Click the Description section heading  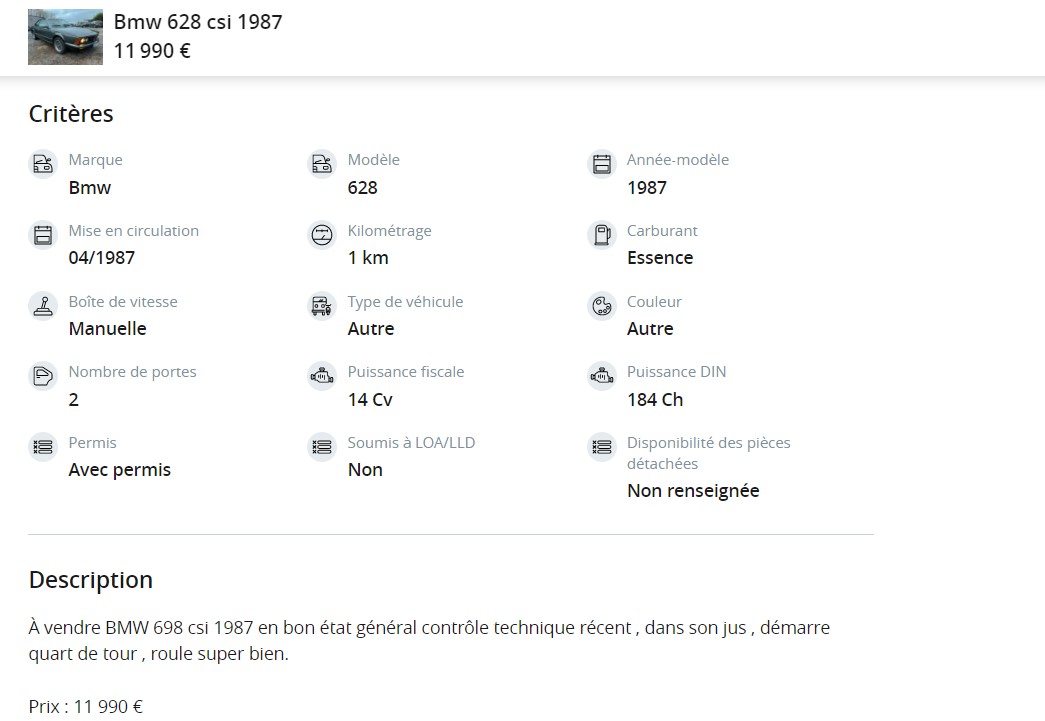tap(91, 580)
